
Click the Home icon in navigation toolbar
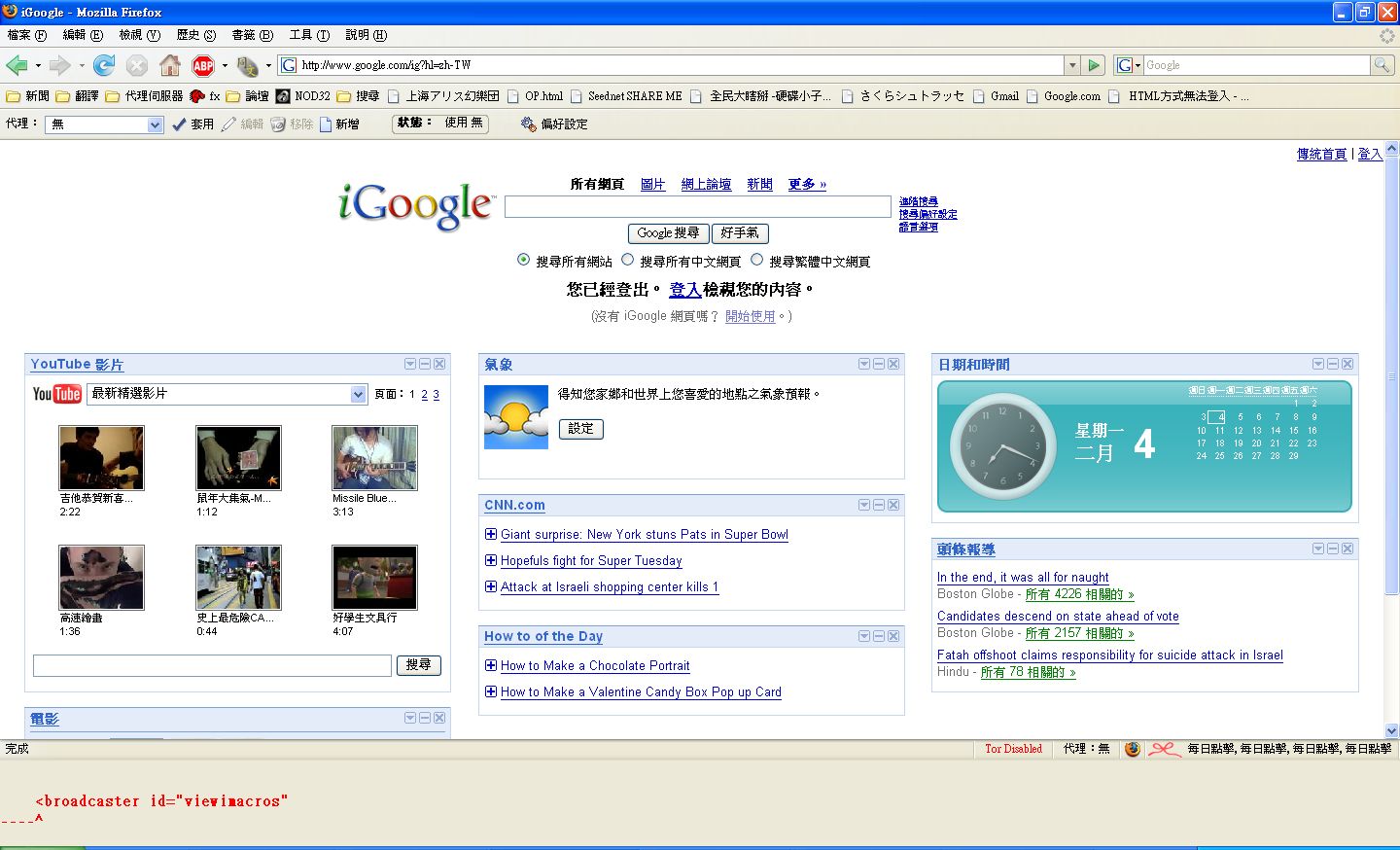coord(170,65)
